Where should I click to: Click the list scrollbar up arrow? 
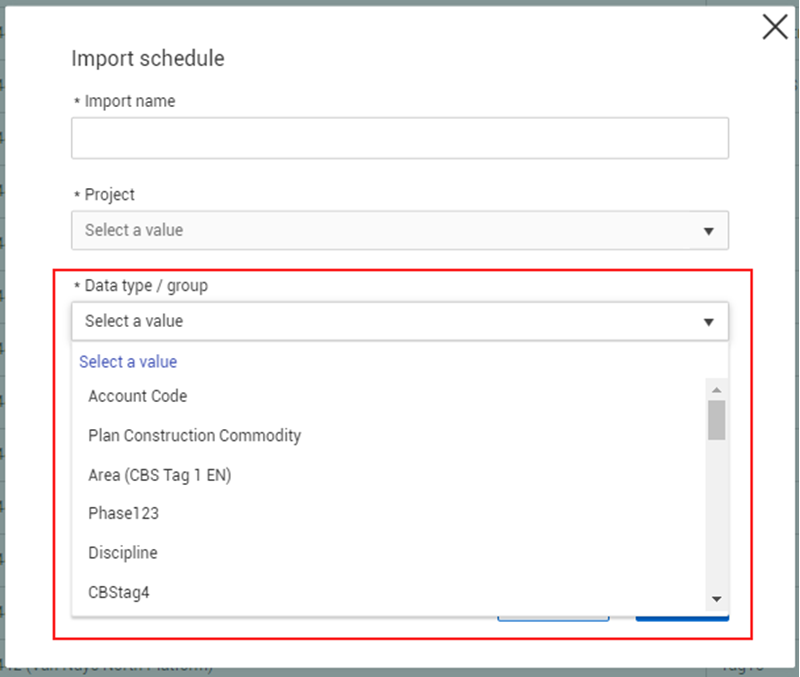click(716, 389)
